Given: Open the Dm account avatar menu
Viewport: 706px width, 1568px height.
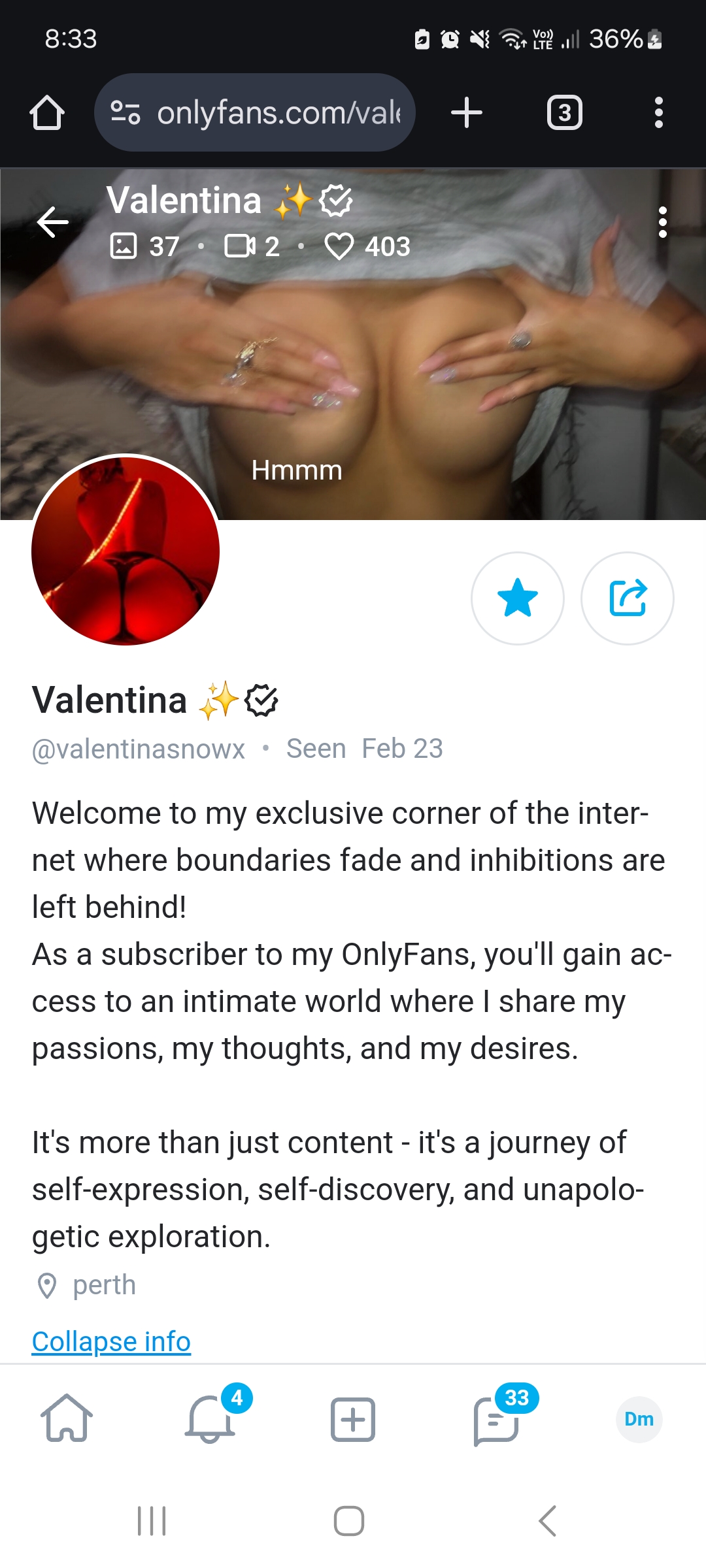Looking at the screenshot, I should 639,1419.
